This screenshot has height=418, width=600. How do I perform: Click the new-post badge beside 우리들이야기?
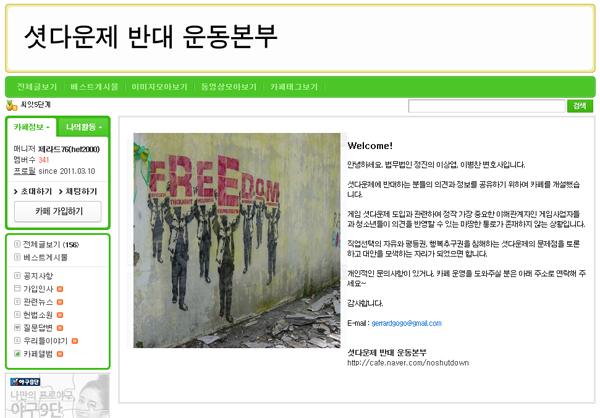[75, 341]
